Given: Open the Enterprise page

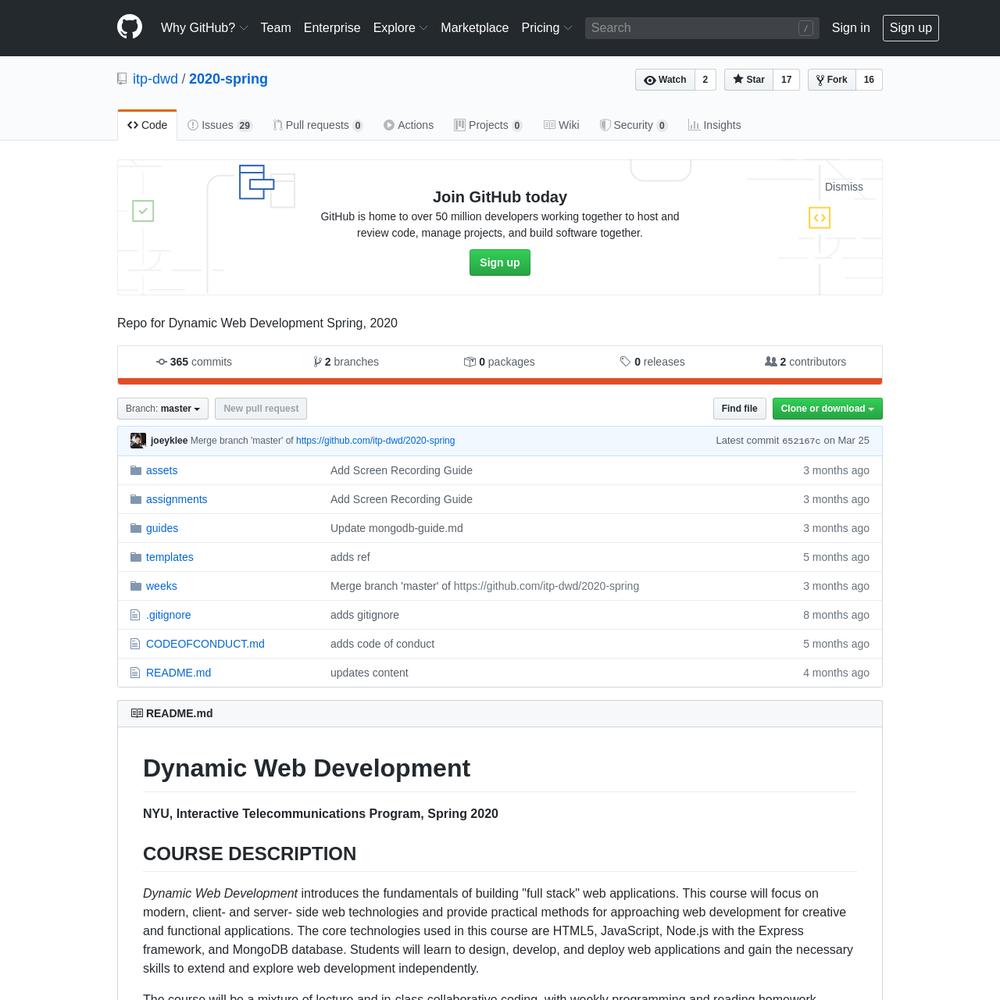Looking at the screenshot, I should 332,28.
